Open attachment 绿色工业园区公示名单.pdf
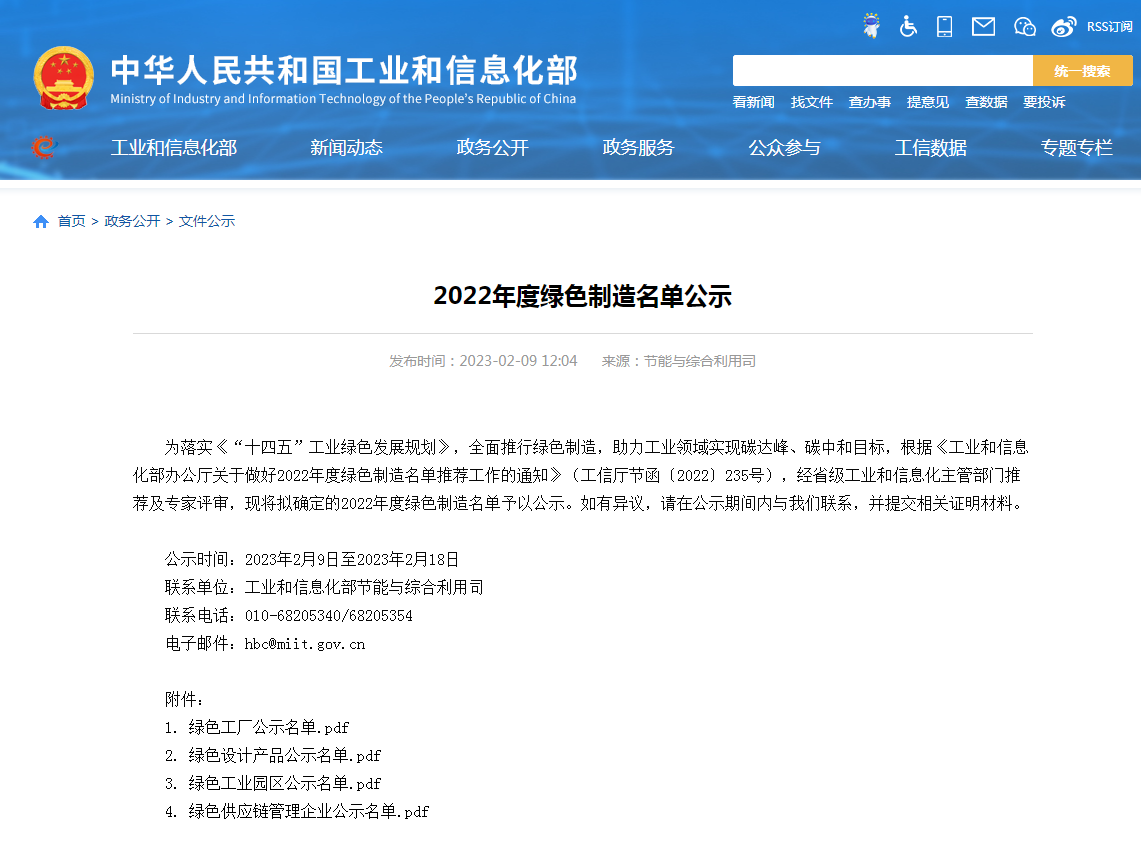 coord(285,783)
